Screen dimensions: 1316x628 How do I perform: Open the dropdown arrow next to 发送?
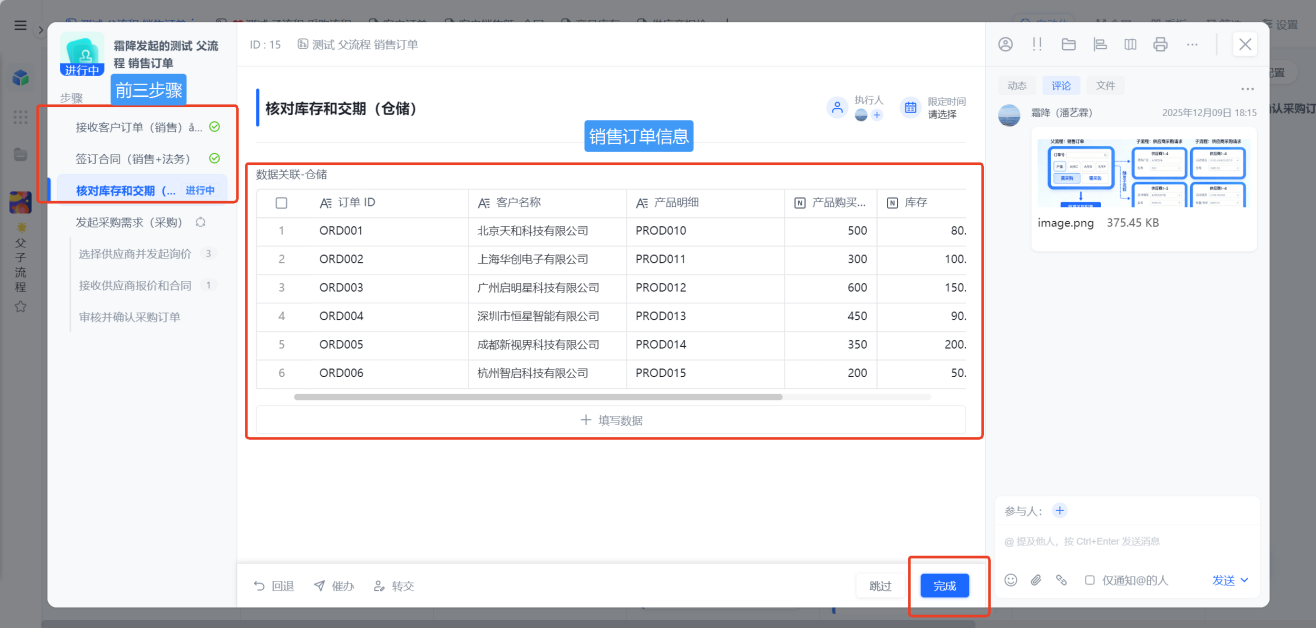1245,580
